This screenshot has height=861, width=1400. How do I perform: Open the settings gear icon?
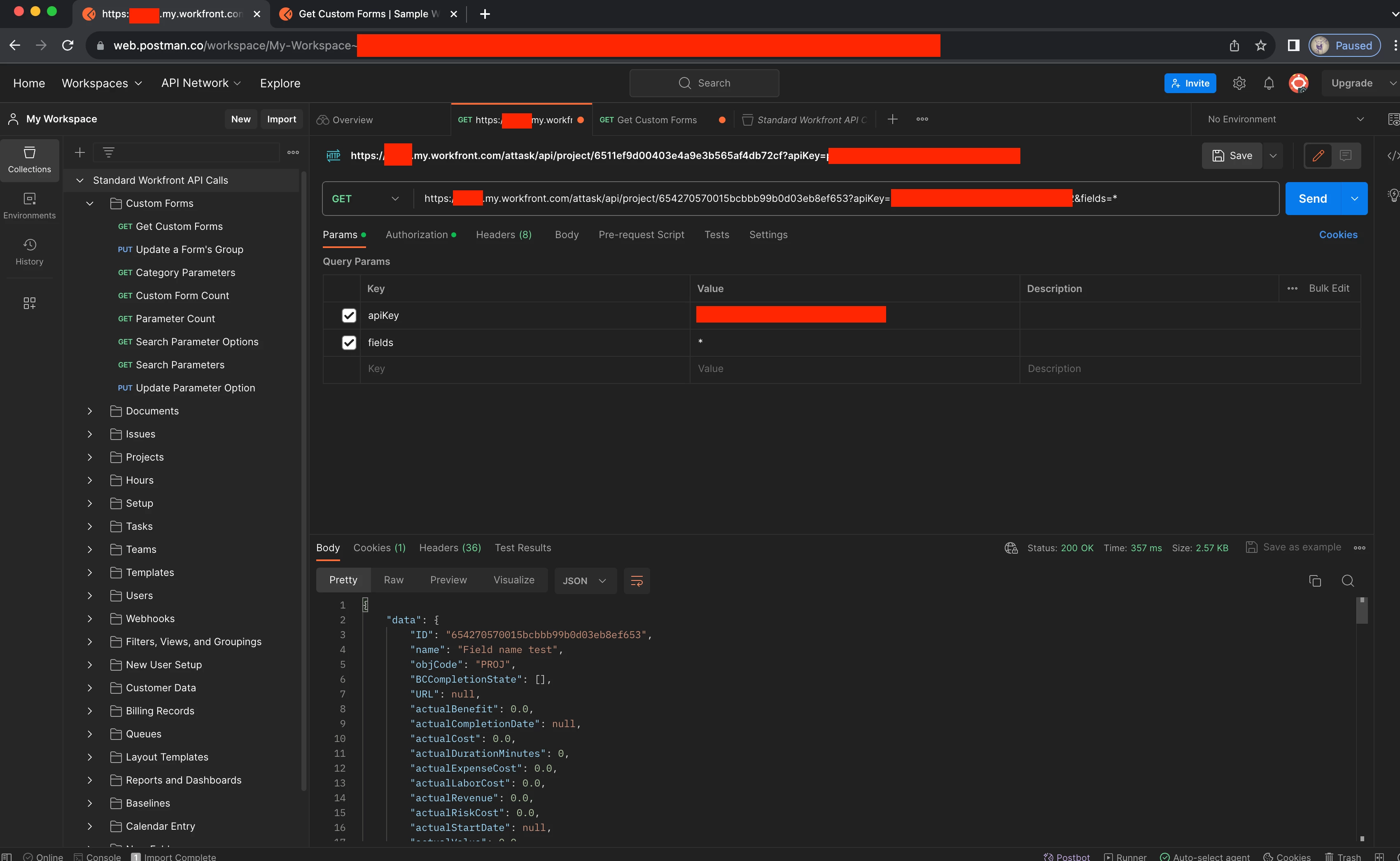[1239, 83]
